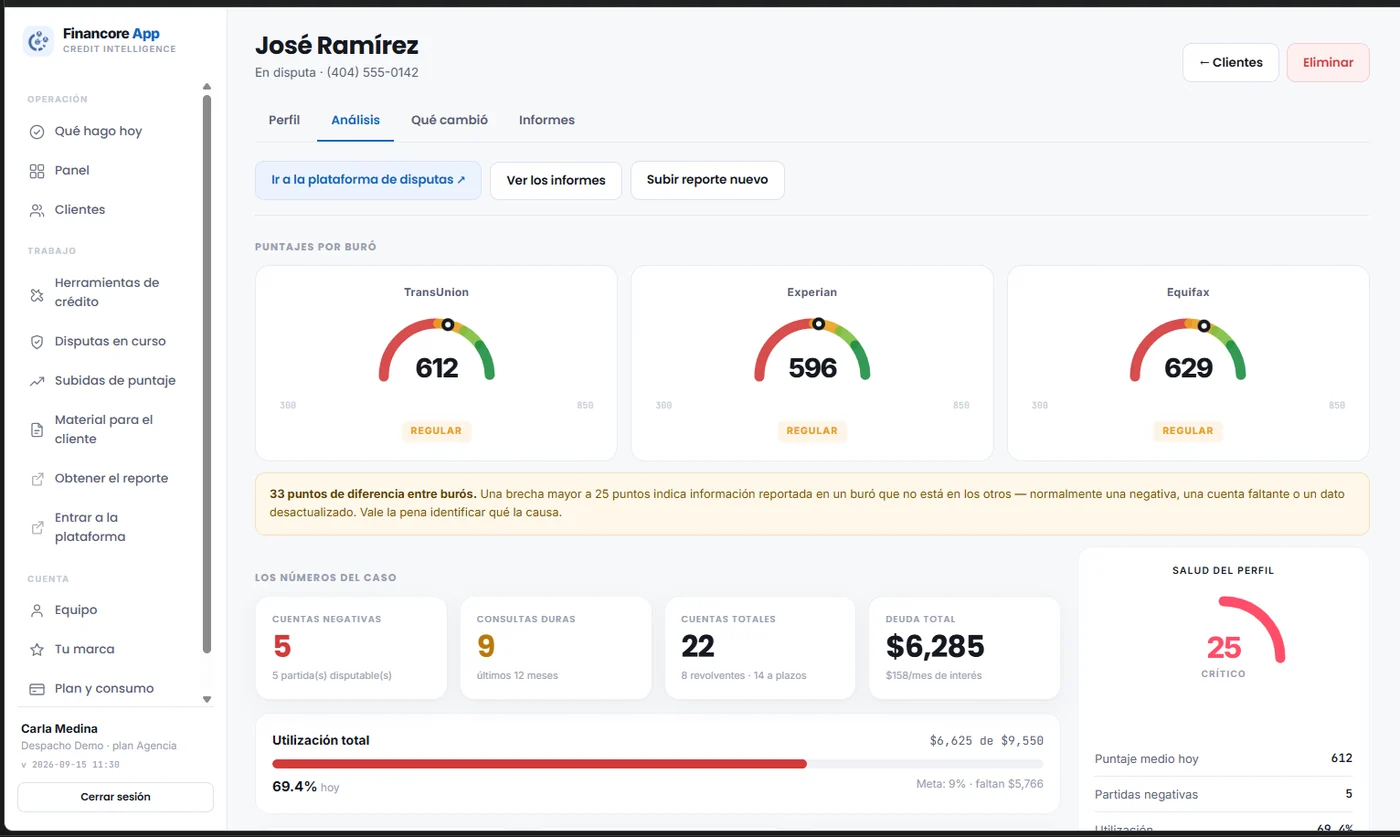1400x837 pixels.
Task: Click the Deuda total $6,285 value
Action: 935,647
